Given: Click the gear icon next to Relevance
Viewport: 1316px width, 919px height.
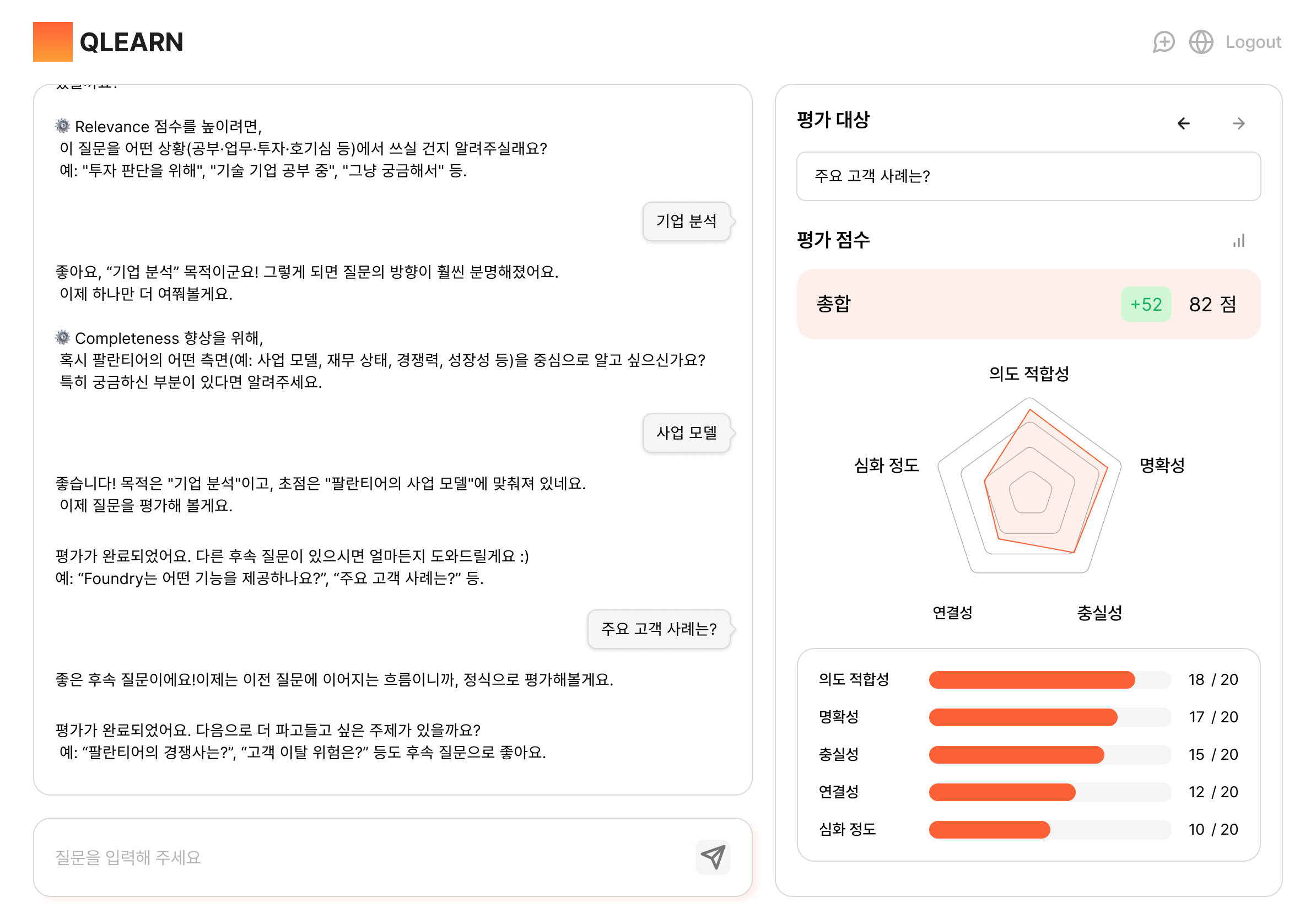Looking at the screenshot, I should (x=62, y=126).
